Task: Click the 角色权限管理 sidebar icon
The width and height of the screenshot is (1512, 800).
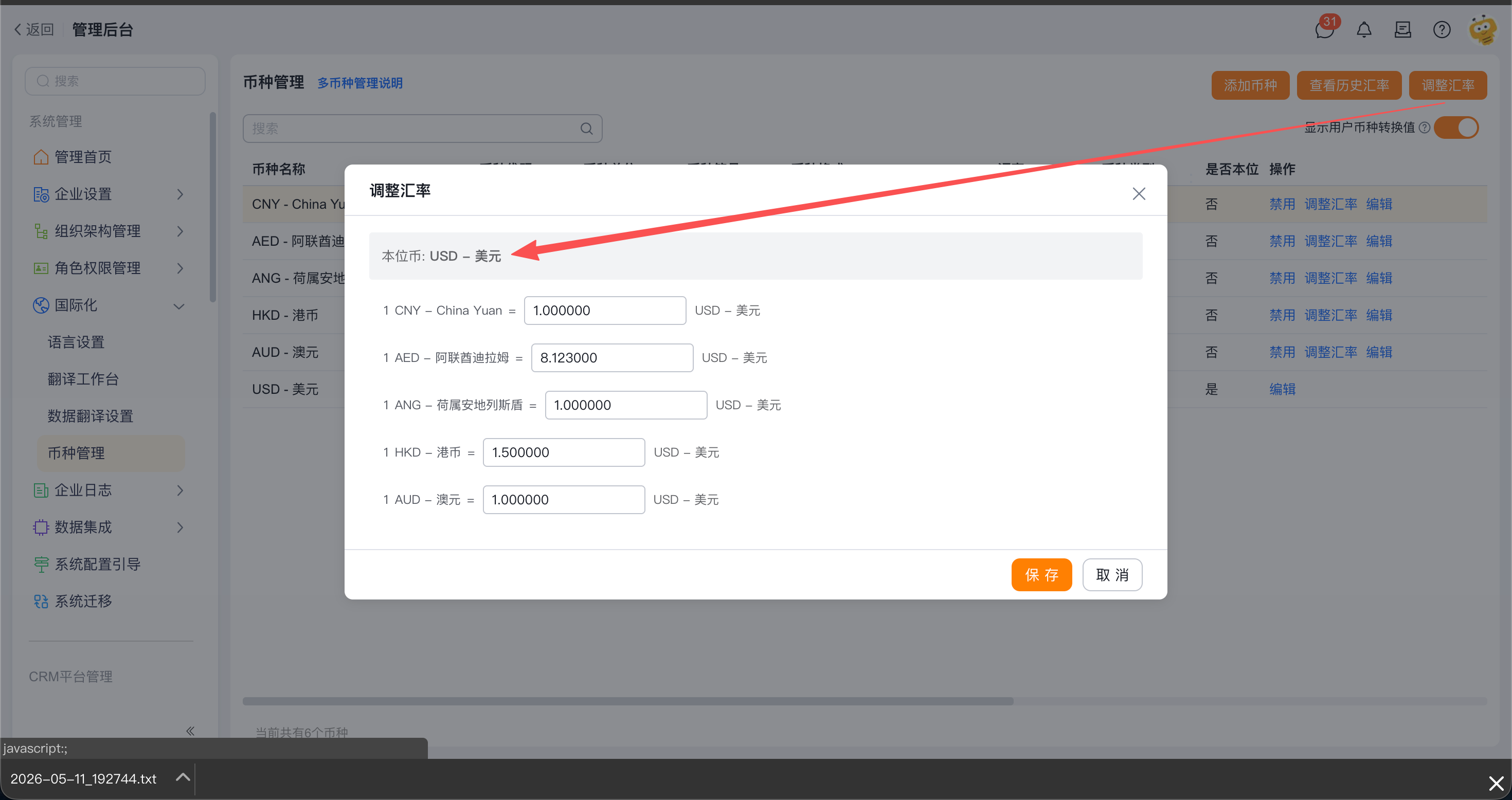Action: pyautogui.click(x=41, y=268)
